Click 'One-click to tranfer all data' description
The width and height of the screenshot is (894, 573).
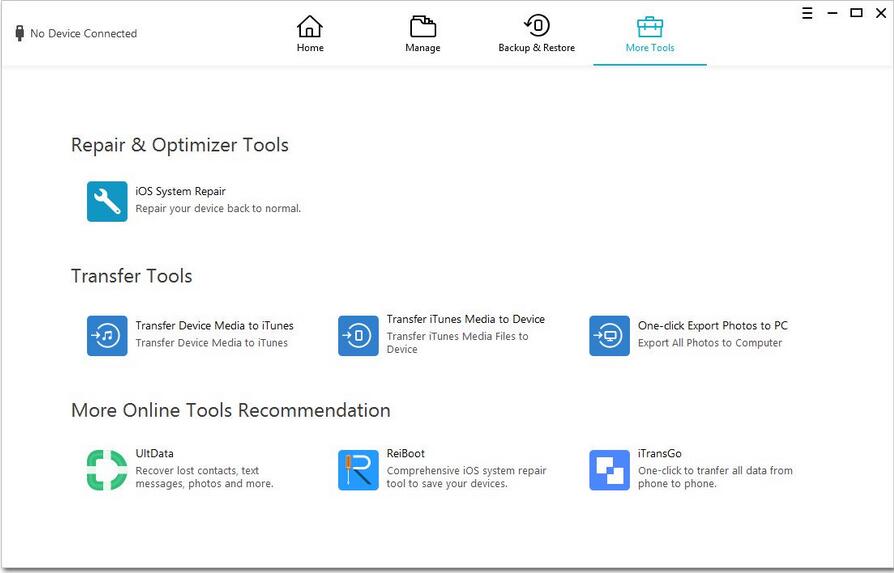(x=715, y=477)
